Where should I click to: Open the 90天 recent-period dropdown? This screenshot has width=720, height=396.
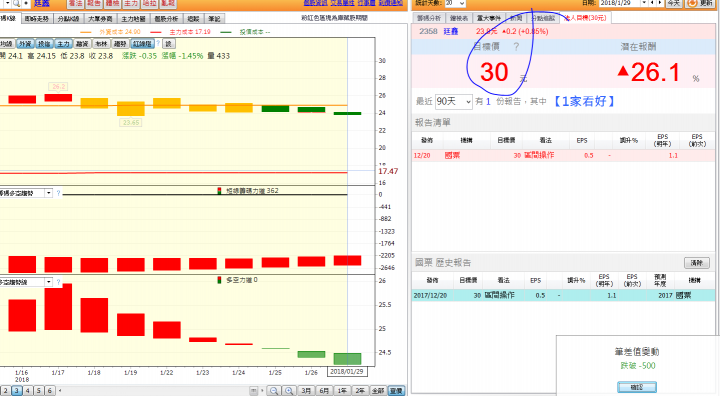click(x=454, y=101)
